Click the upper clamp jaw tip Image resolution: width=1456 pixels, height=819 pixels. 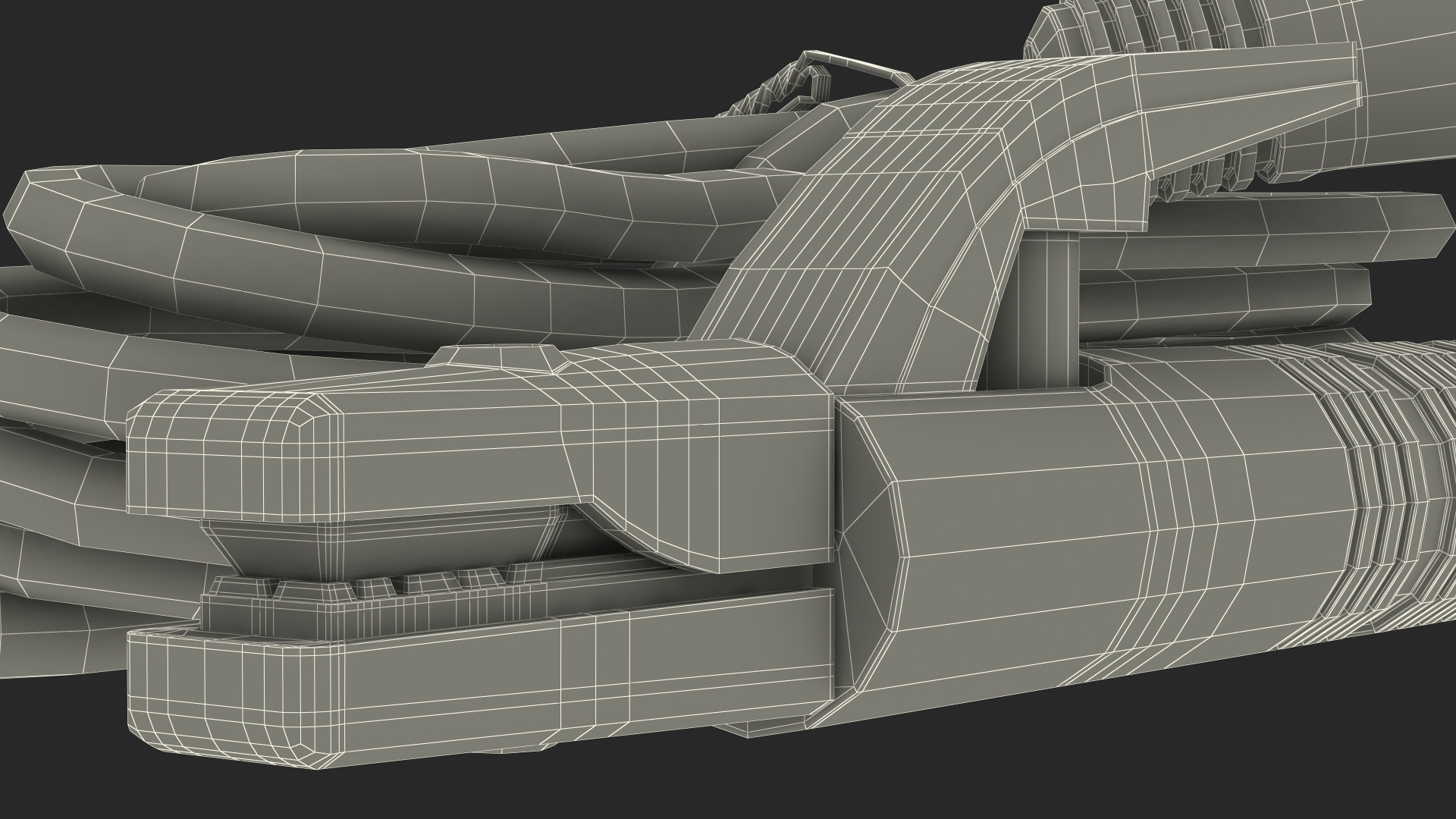[x=227, y=455]
